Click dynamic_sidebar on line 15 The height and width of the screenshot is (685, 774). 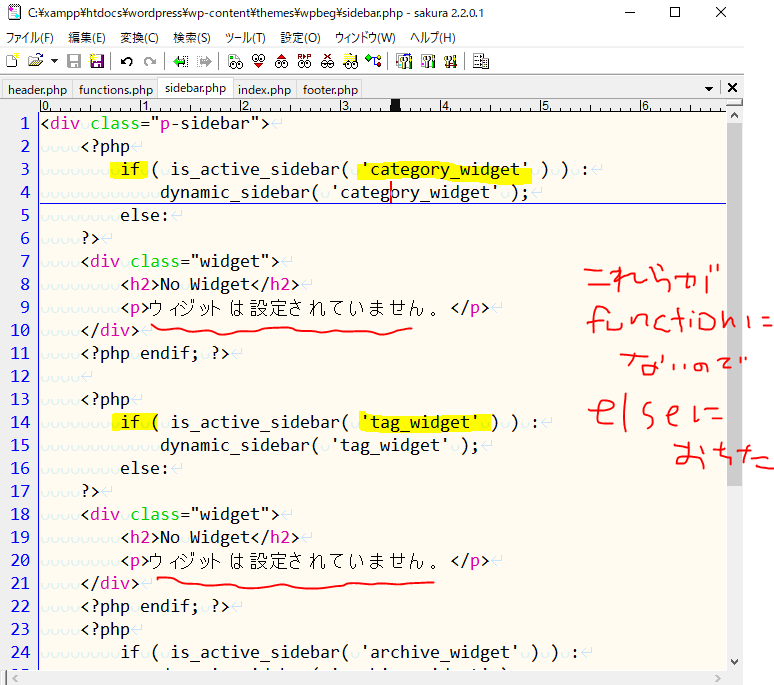(235, 445)
